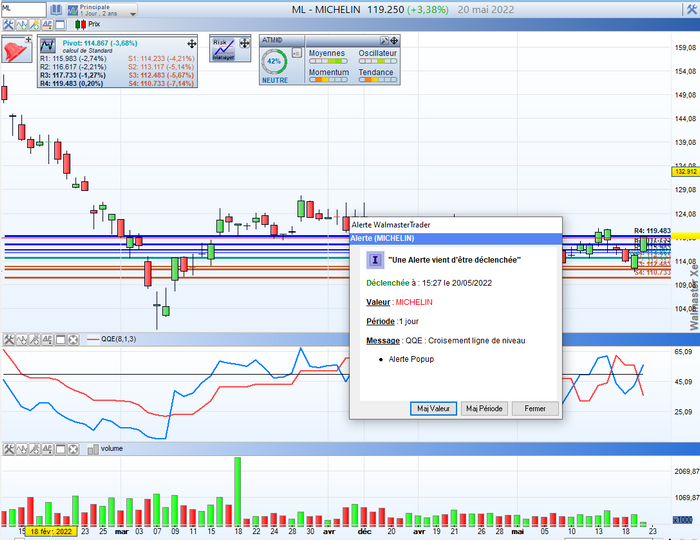The width and height of the screenshot is (700, 540).
Task: Maximize the QQE panel
Action: 60,340
